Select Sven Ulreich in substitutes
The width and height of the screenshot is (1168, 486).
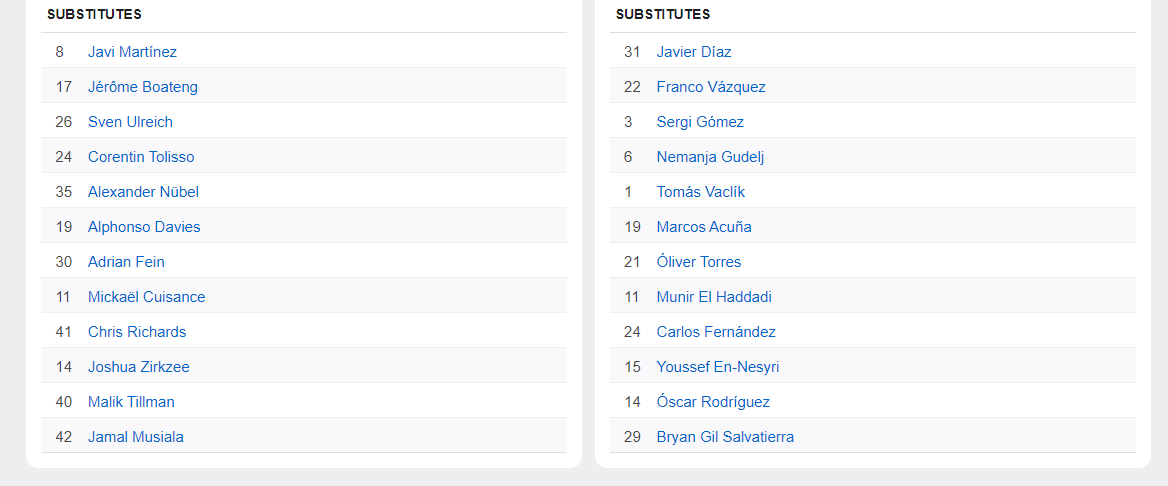[130, 122]
